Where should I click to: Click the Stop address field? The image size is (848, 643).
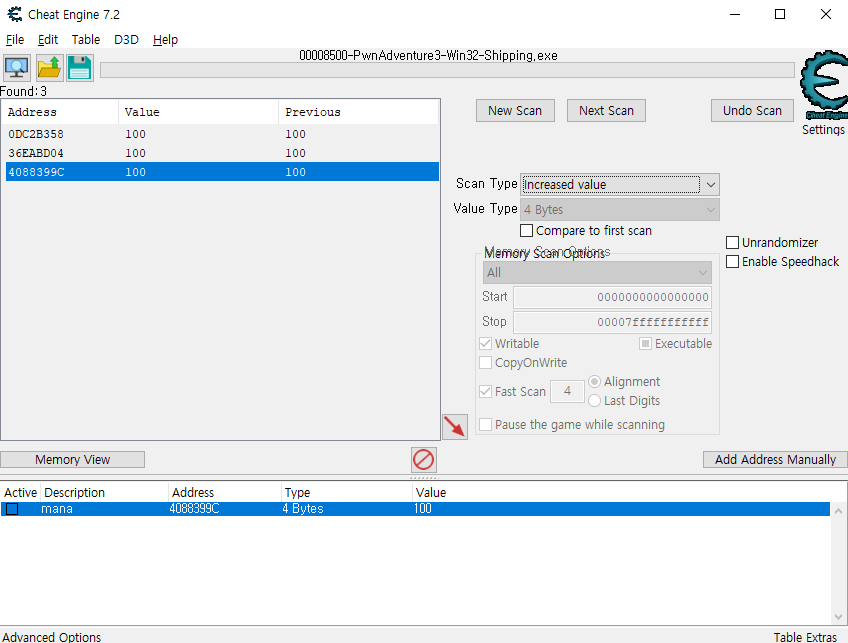pyautogui.click(x=612, y=322)
